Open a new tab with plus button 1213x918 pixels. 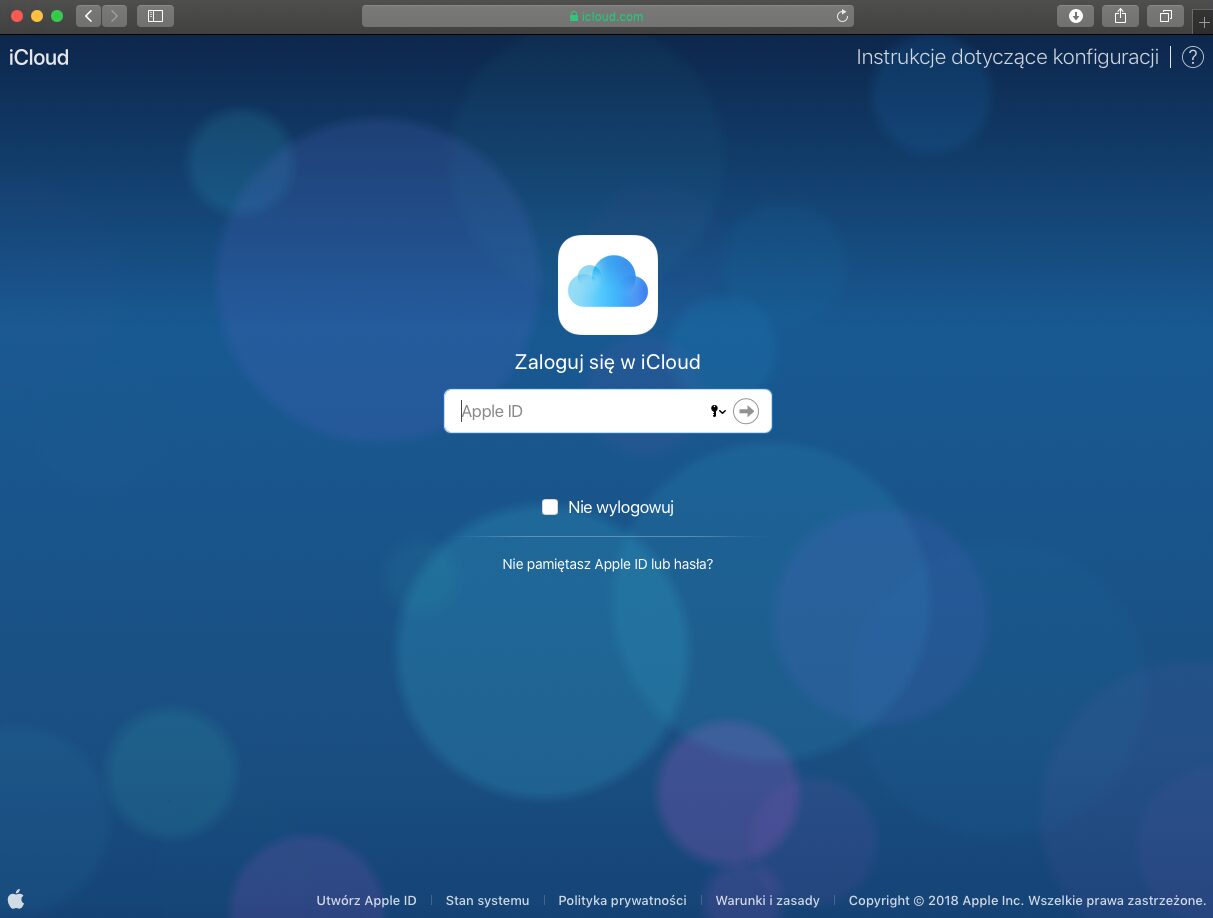pos(1203,21)
